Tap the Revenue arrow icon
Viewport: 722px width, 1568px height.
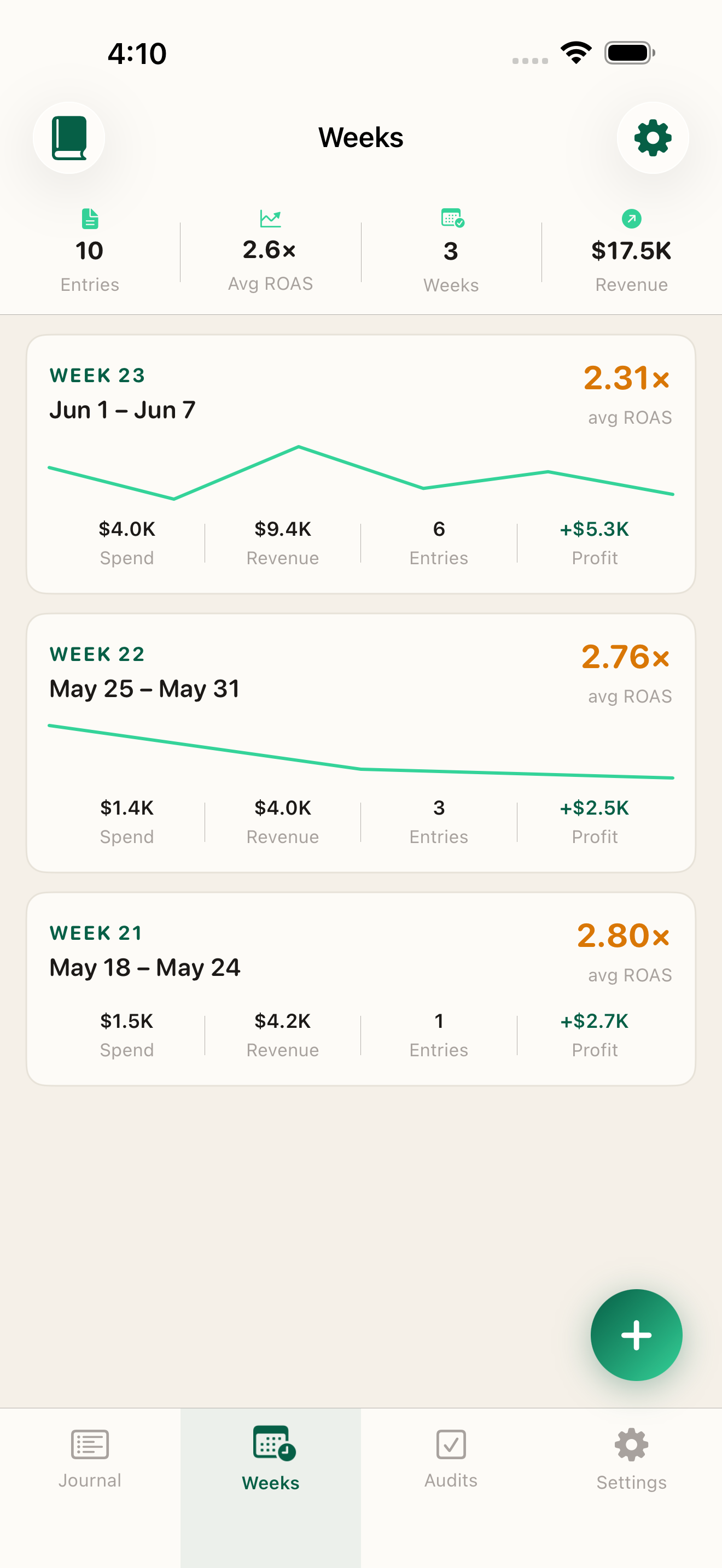click(x=631, y=219)
